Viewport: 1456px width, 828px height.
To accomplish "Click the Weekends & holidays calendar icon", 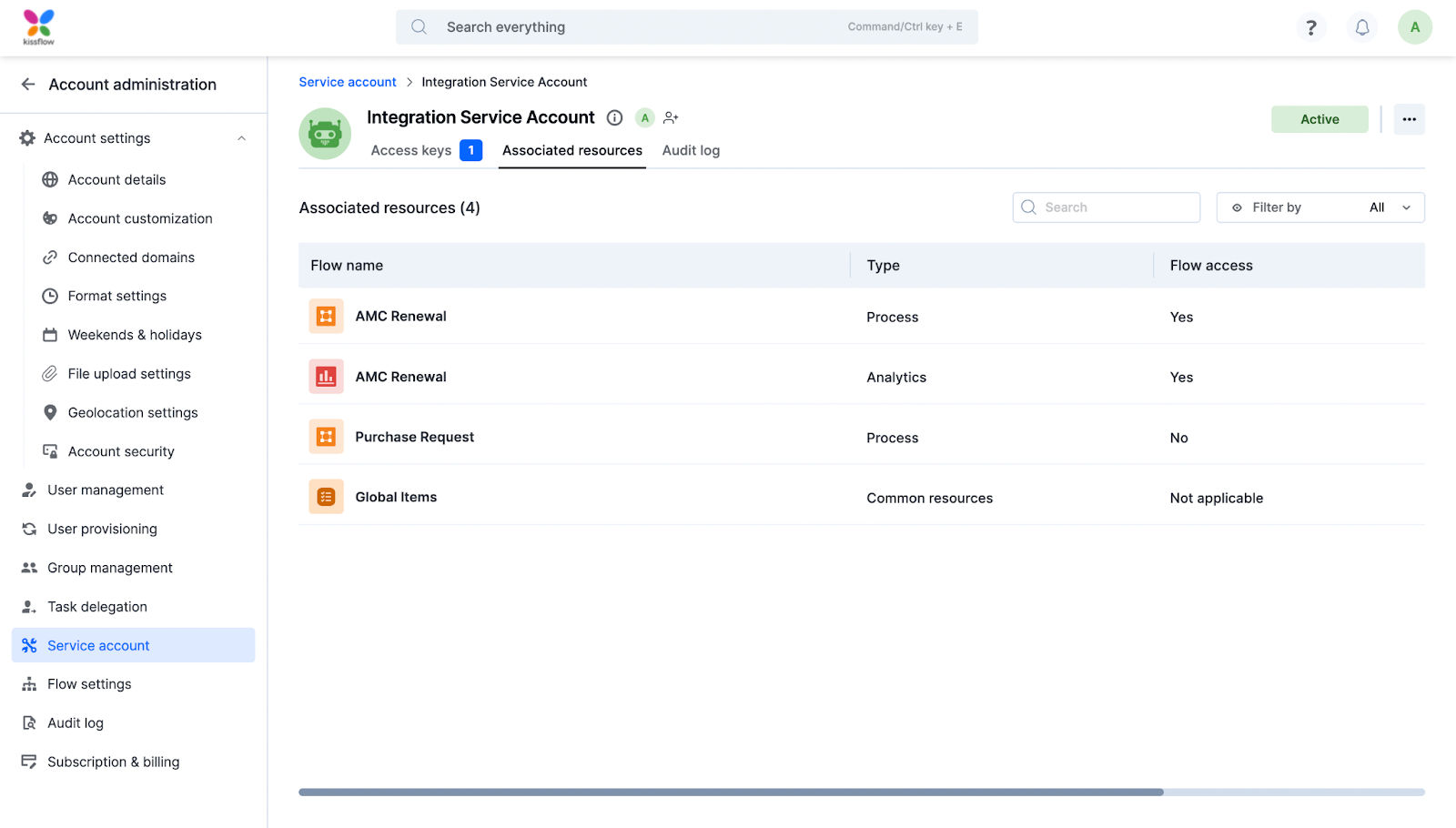I will tap(50, 335).
